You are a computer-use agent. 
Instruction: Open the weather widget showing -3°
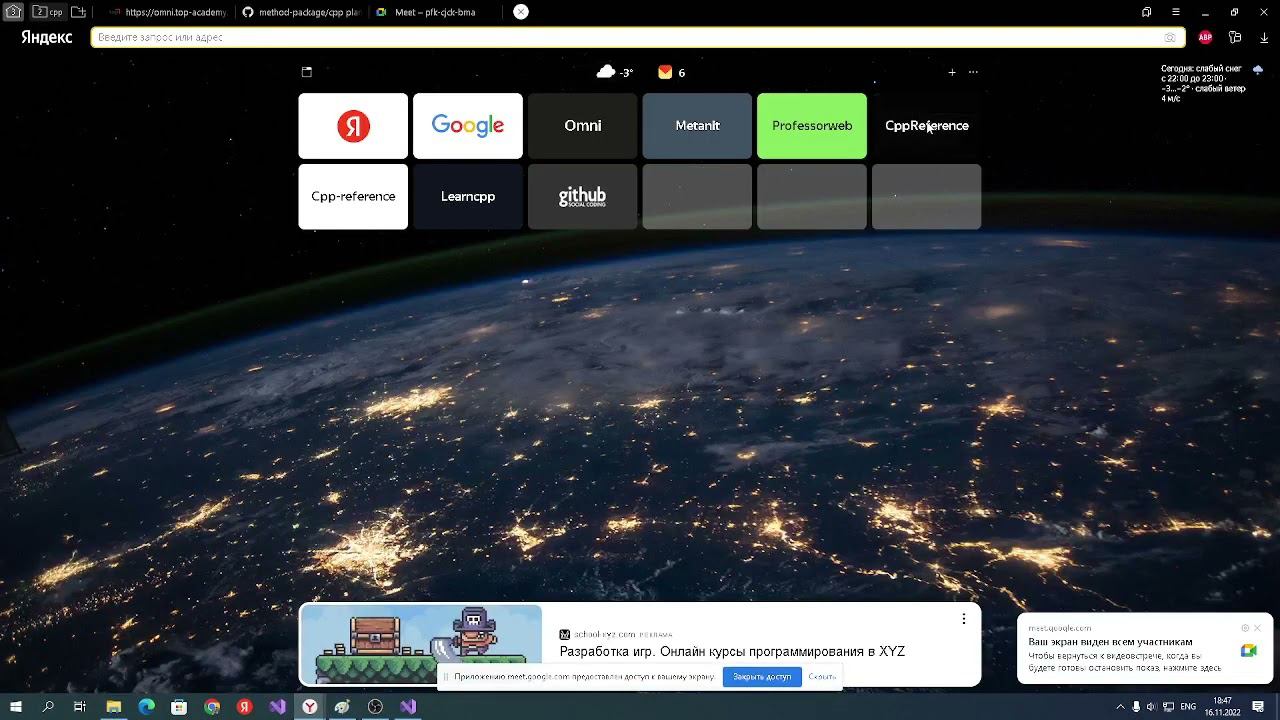615,72
